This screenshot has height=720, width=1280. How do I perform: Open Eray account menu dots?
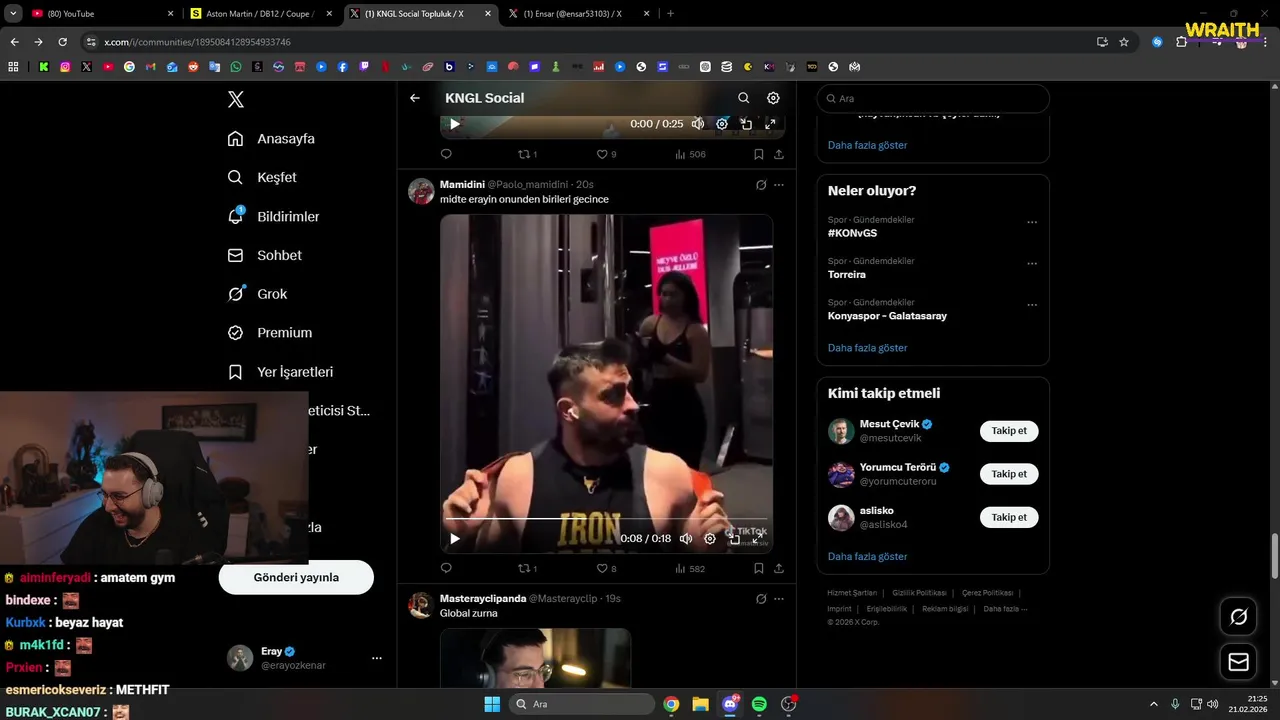(x=377, y=658)
